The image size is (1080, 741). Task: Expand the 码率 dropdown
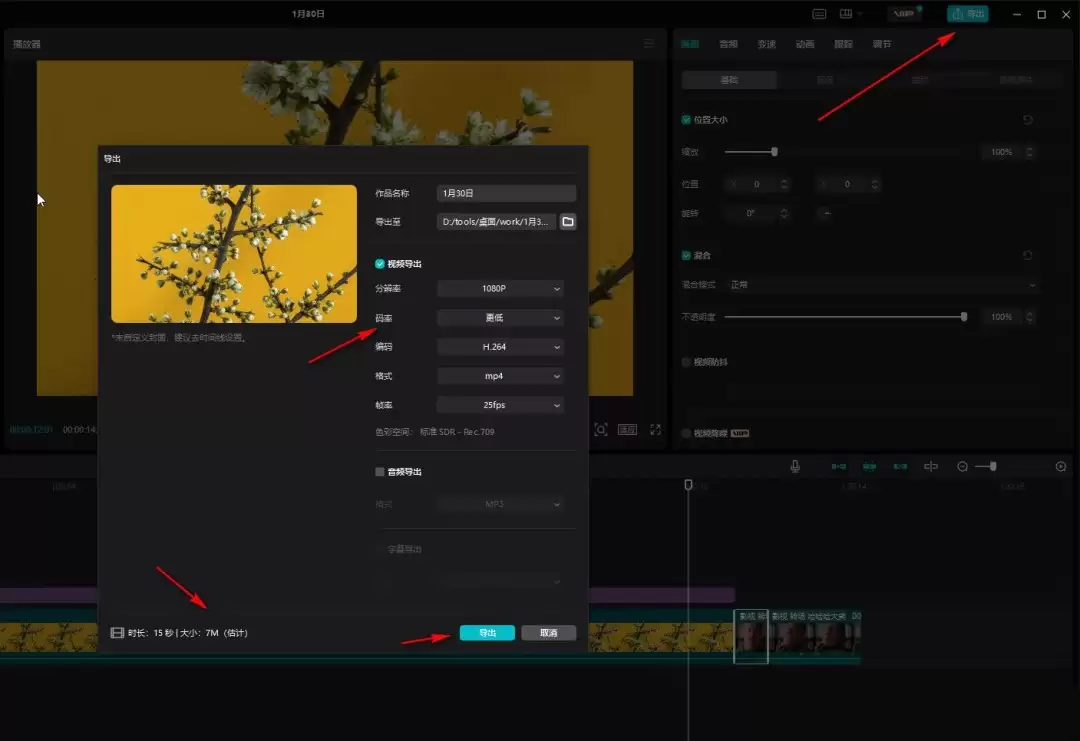[x=501, y=318]
